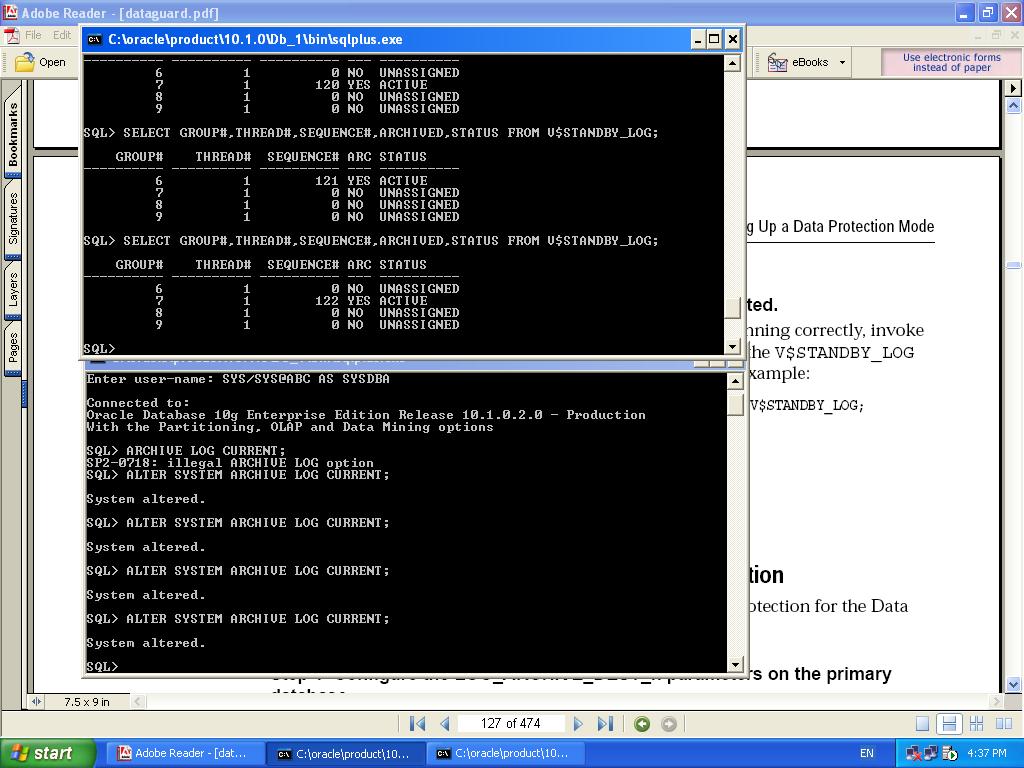The width and height of the screenshot is (1024, 768).
Task: Click the green previous view arrow
Action: 642,724
